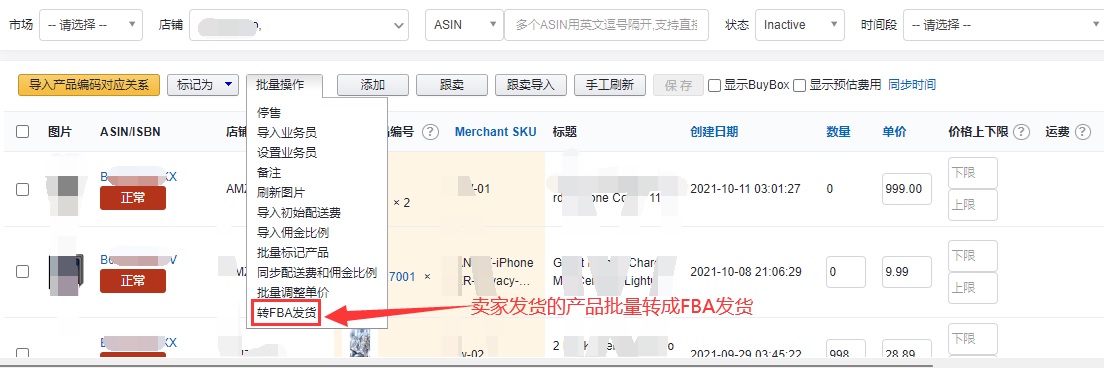The image size is (1104, 368).
Task: Click the 导入产品编码对应关系 button
Action: (89, 85)
